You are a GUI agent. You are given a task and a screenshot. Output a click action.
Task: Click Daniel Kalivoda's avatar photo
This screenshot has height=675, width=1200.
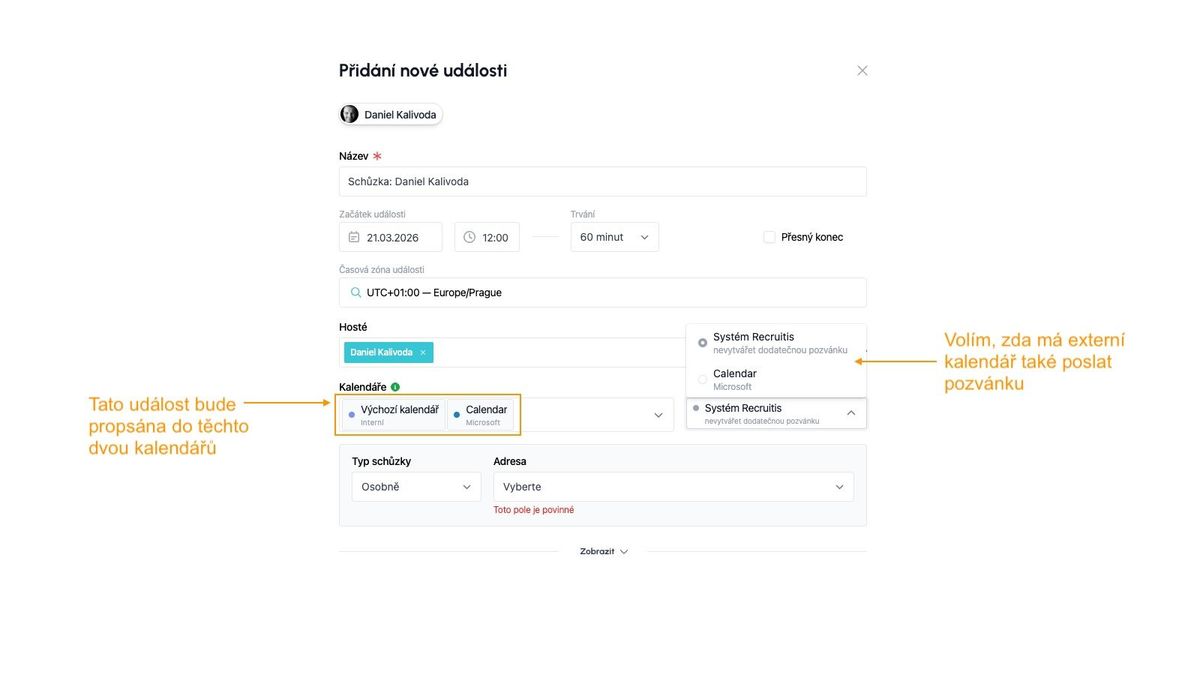(349, 114)
